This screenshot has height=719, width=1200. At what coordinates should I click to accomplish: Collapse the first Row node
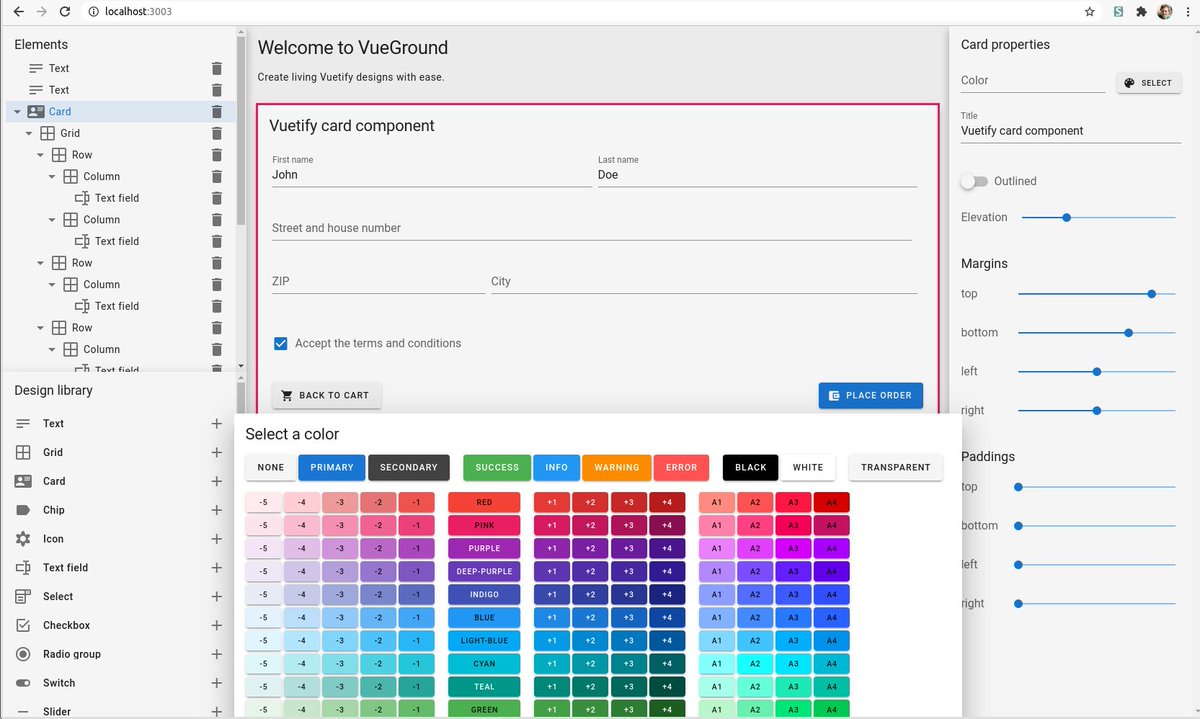(x=41, y=155)
